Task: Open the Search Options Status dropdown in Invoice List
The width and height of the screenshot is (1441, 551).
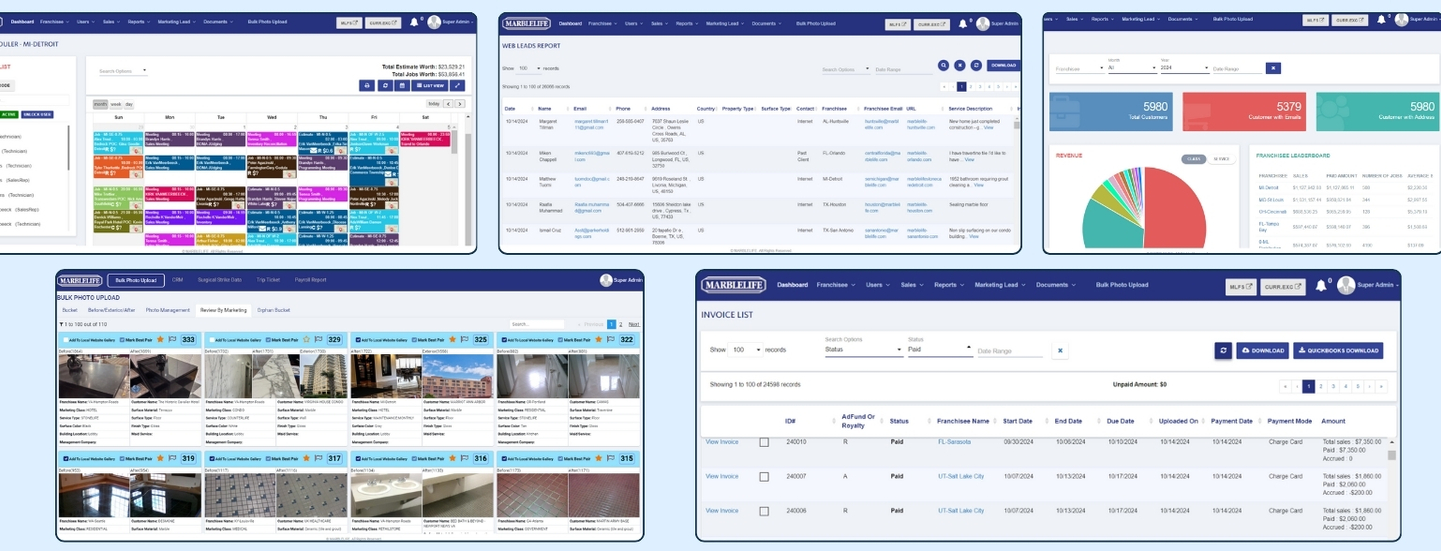Action: tap(864, 350)
